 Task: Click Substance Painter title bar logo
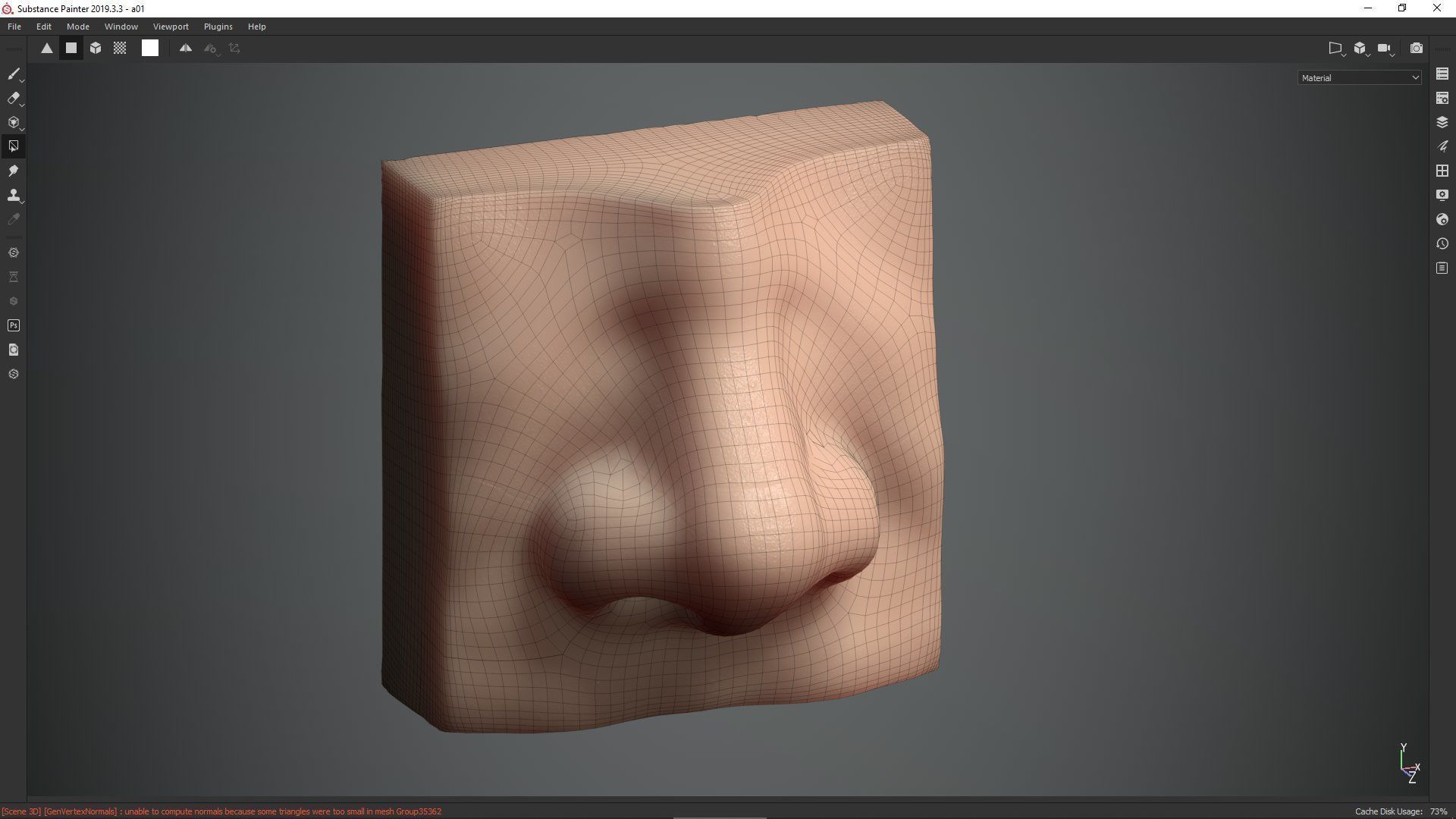pos(8,8)
